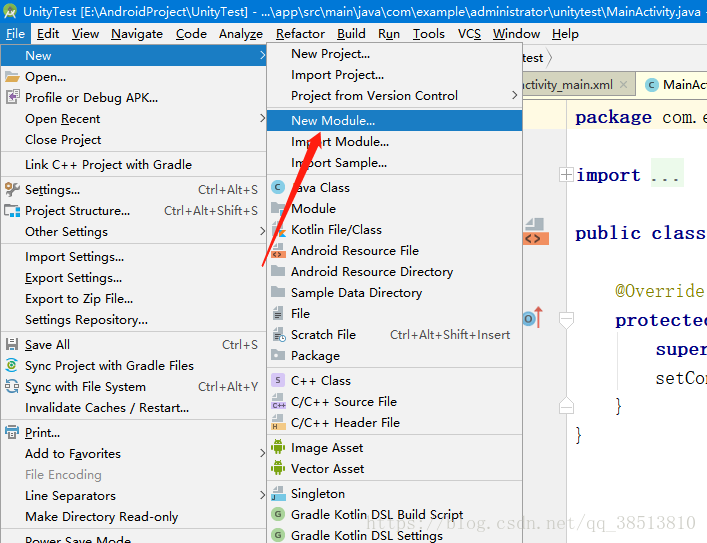This screenshot has height=543, width=707.
Task: Click the C/C++ Header File icon
Action: 278,422
